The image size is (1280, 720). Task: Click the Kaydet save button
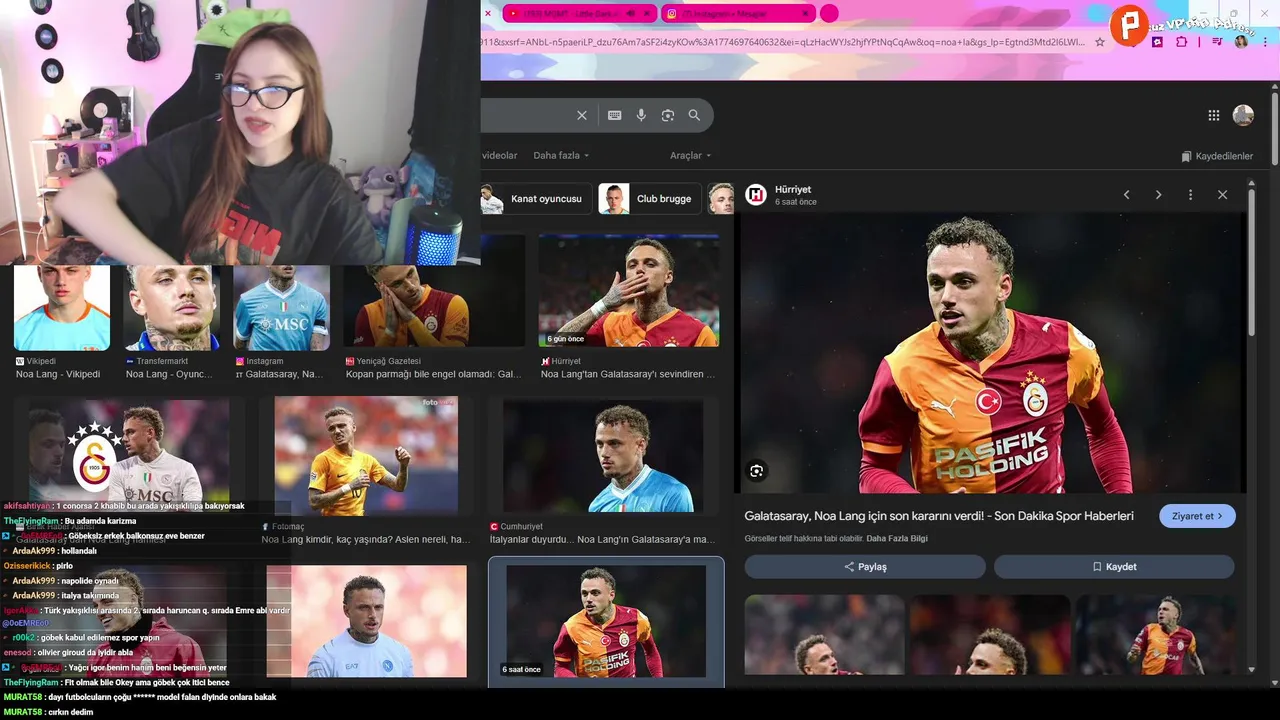tap(1114, 566)
